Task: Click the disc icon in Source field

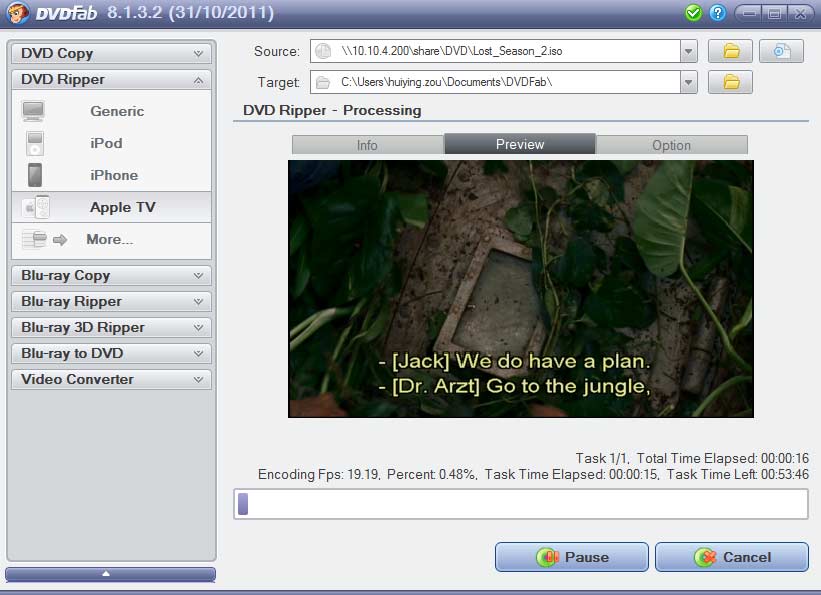Action: coord(324,51)
